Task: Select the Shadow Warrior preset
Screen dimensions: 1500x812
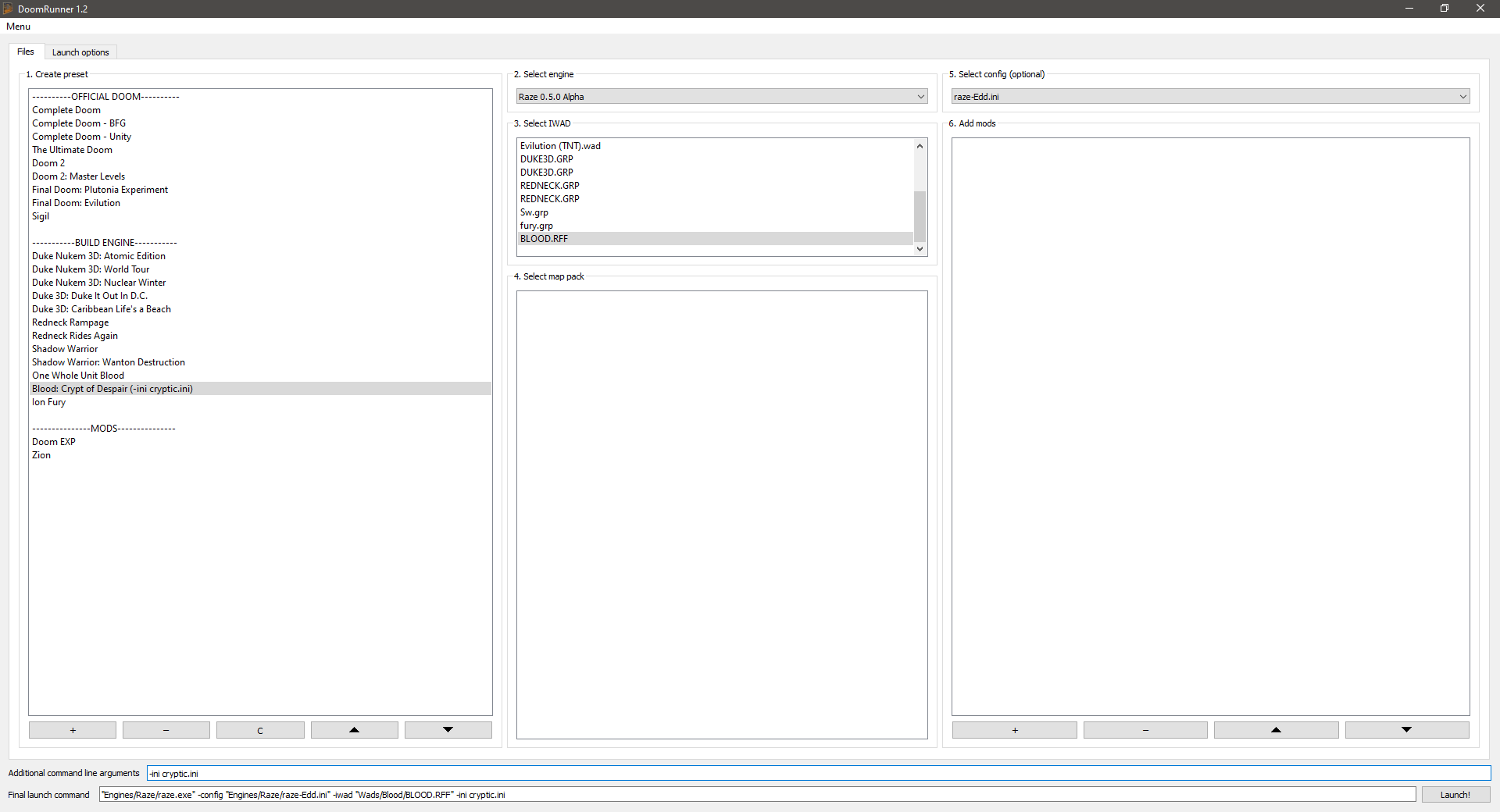Action: pyautogui.click(x=260, y=349)
